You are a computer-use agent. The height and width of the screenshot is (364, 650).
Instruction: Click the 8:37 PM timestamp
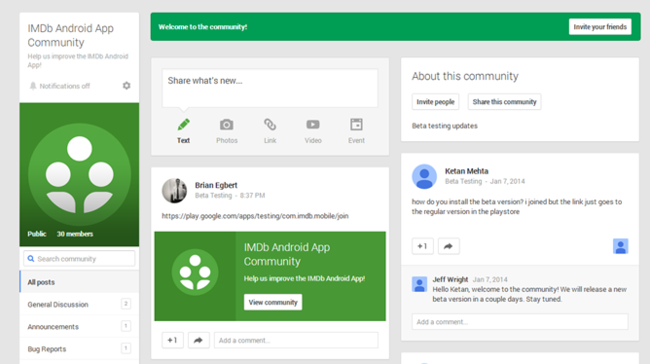pos(252,195)
